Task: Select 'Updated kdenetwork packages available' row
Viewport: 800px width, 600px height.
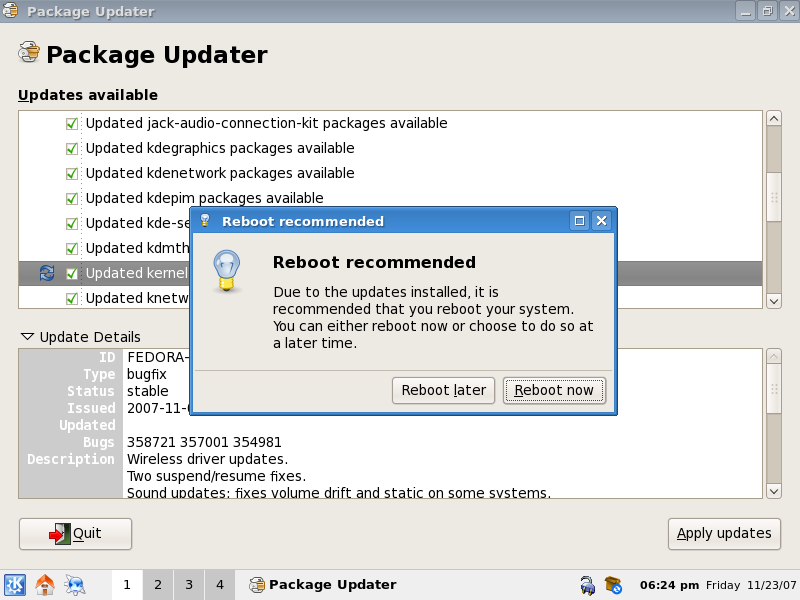Action: pyautogui.click(x=390, y=173)
